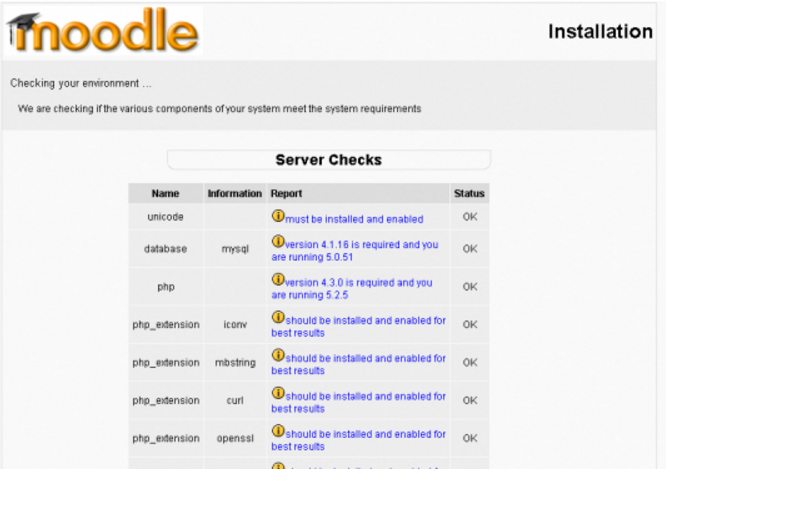Click info icon in php version row
The width and height of the screenshot is (811, 511).
(x=278, y=279)
